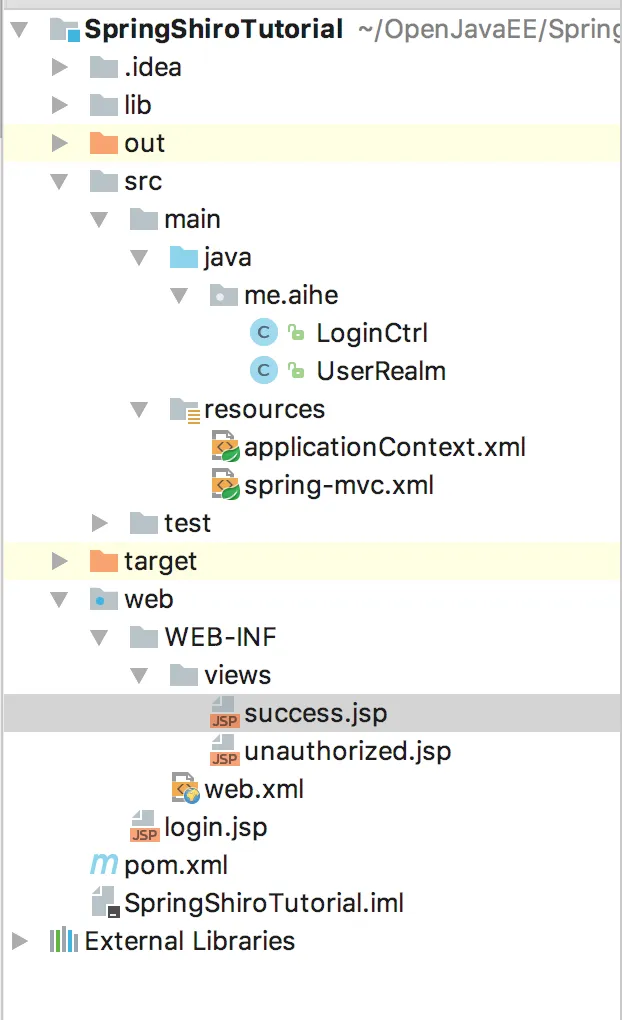Collapse the WEB-INF folder

click(x=100, y=637)
